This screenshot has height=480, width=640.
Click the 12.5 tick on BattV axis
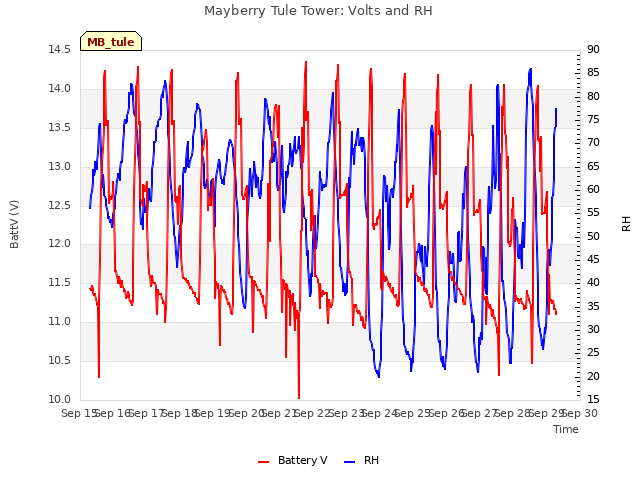point(60,205)
